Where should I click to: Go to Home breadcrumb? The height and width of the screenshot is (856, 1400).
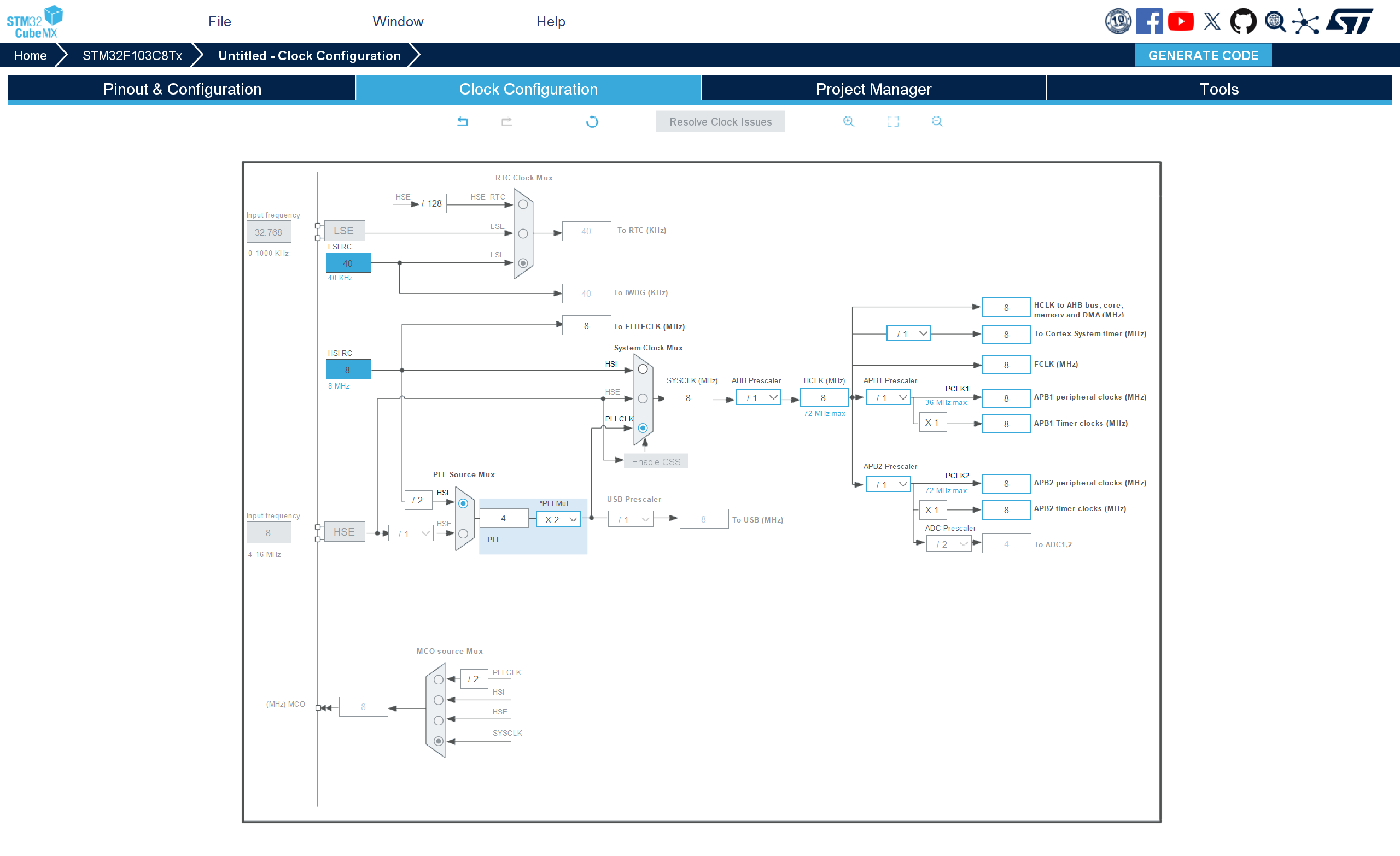click(x=30, y=56)
